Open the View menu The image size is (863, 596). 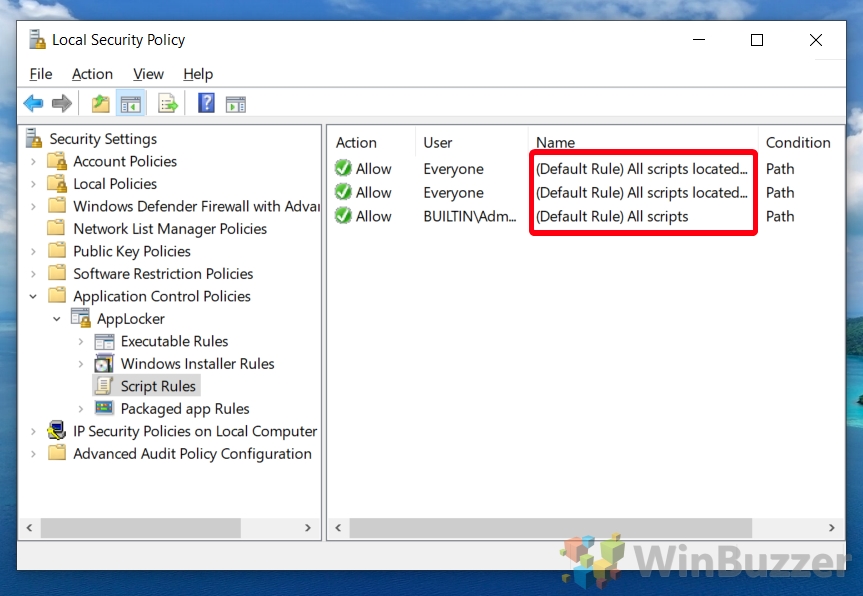pos(148,74)
